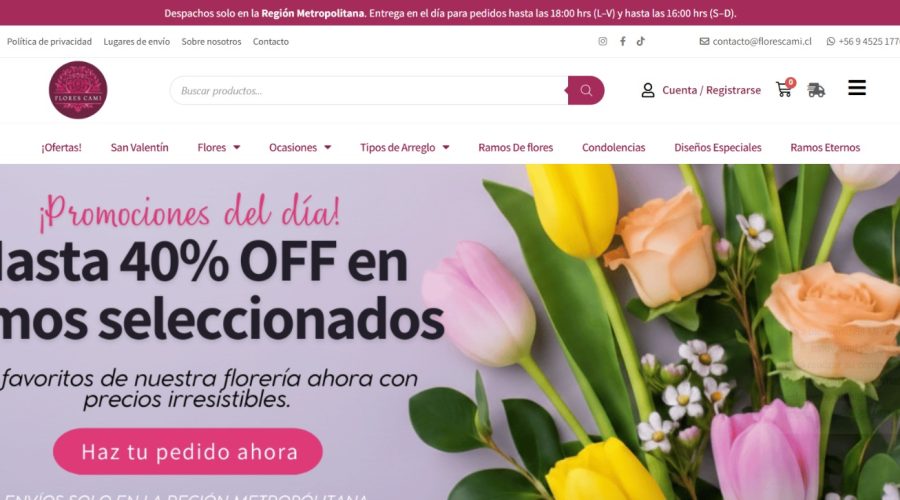Viewport: 900px width, 500px height.
Task: Click Haz tu pedido ahora button
Action: click(x=188, y=451)
